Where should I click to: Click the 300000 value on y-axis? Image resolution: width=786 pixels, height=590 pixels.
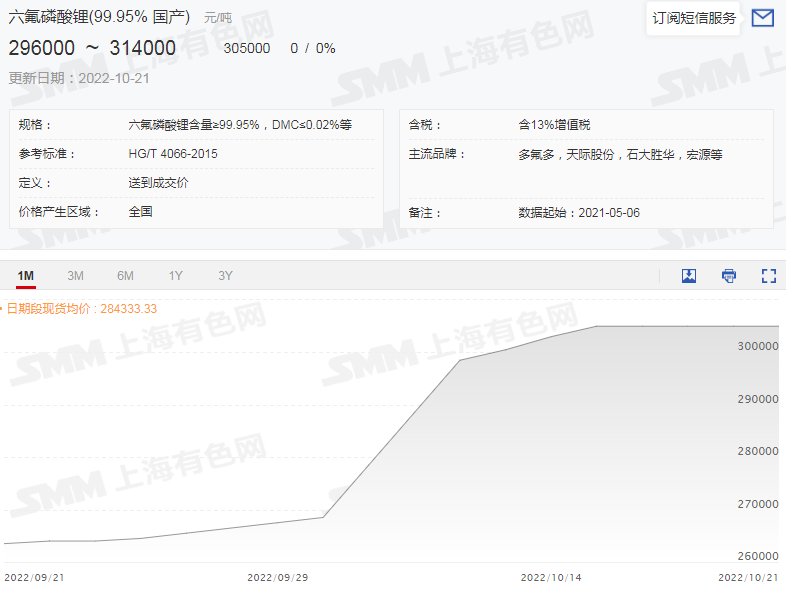point(757,346)
